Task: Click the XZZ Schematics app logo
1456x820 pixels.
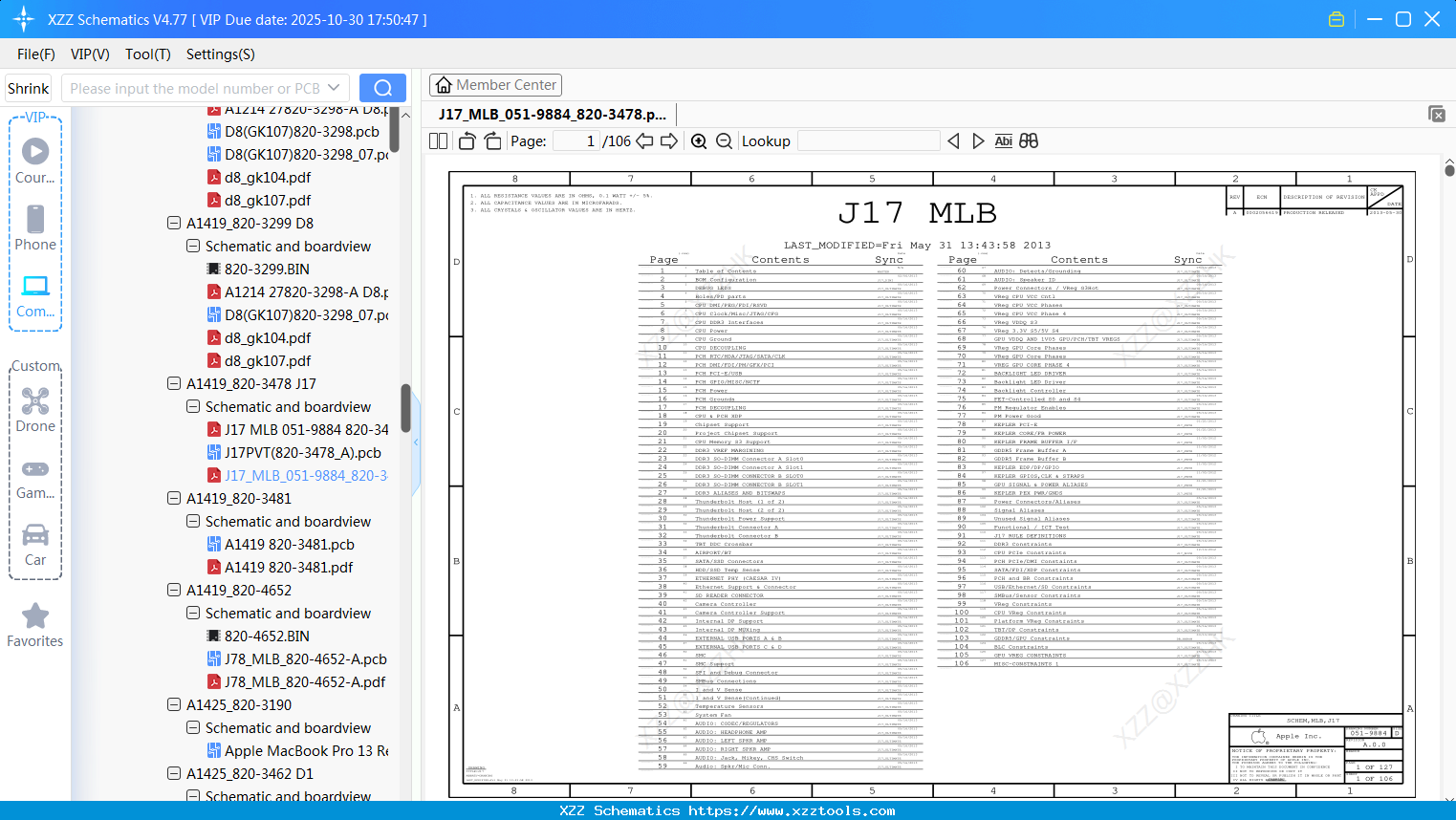Action: (x=24, y=19)
